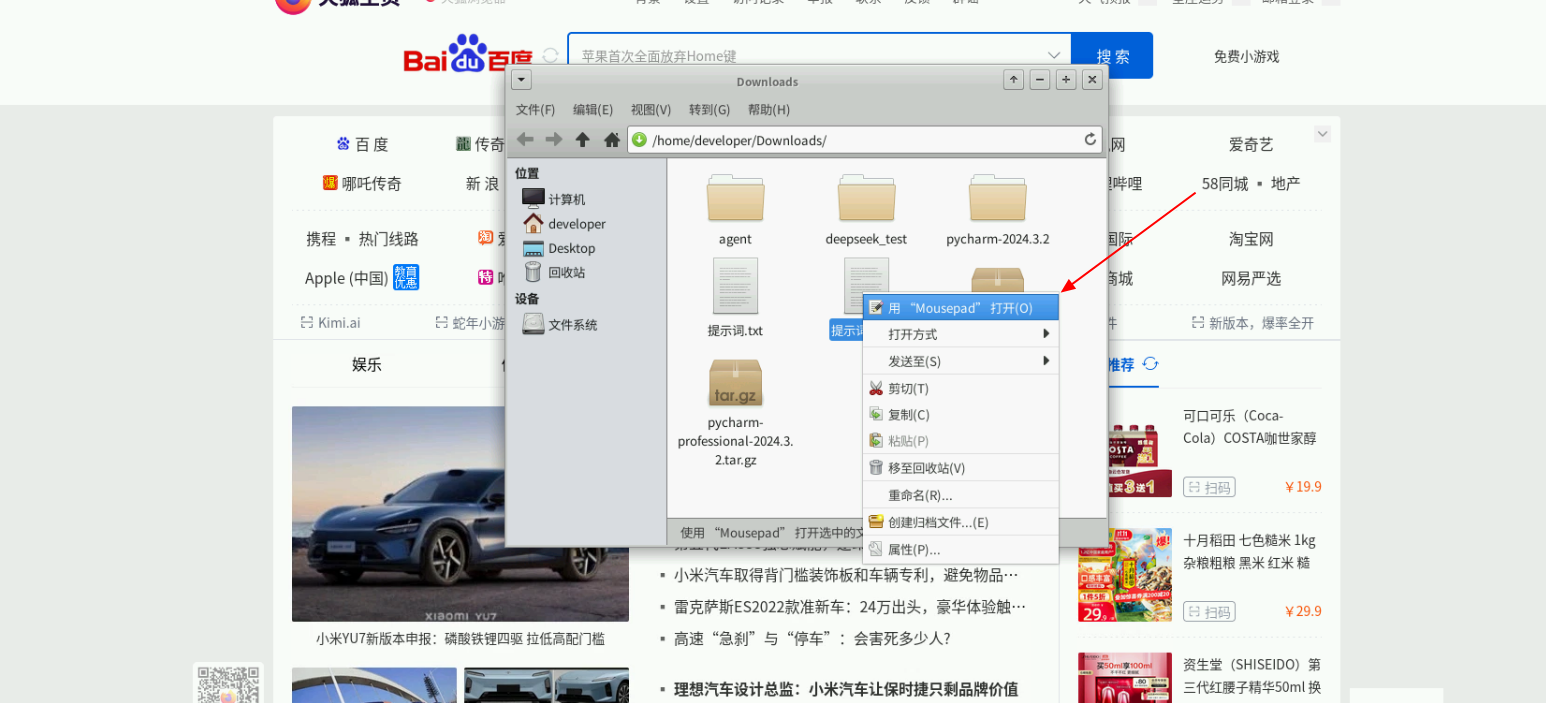Open 小米YU7新版本申报 article caption
Viewport: 1546px width, 703px height.
[x=460, y=638]
